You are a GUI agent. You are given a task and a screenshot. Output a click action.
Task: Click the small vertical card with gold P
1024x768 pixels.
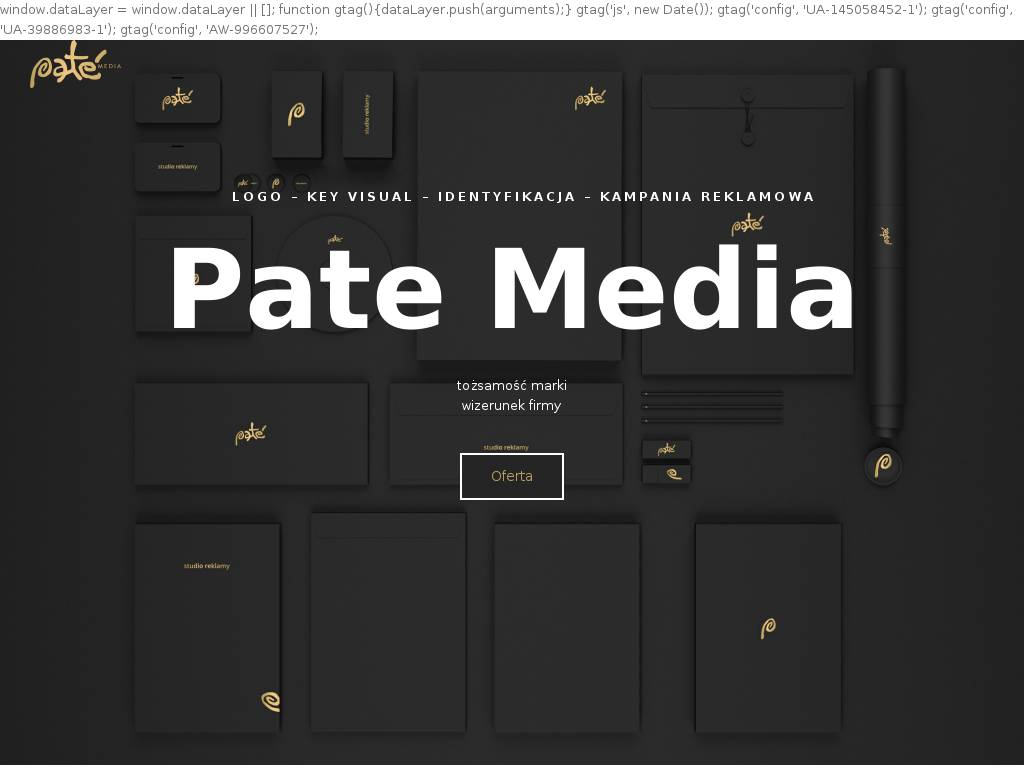point(296,114)
